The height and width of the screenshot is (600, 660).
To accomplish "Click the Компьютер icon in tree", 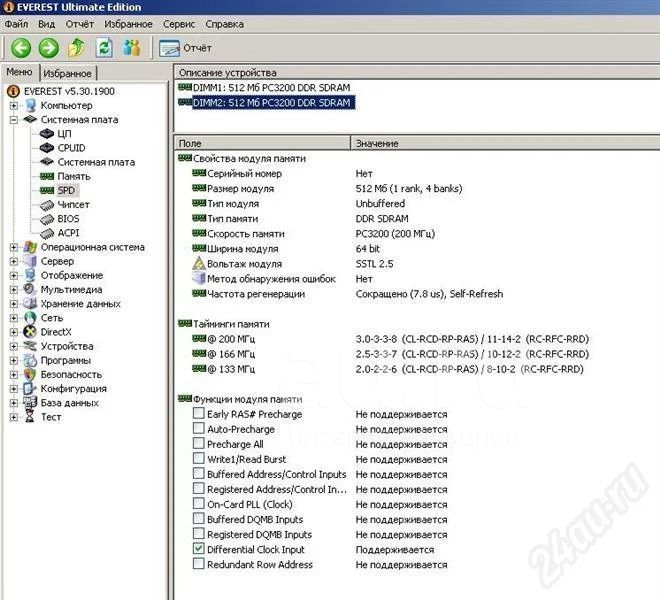I will point(30,106).
